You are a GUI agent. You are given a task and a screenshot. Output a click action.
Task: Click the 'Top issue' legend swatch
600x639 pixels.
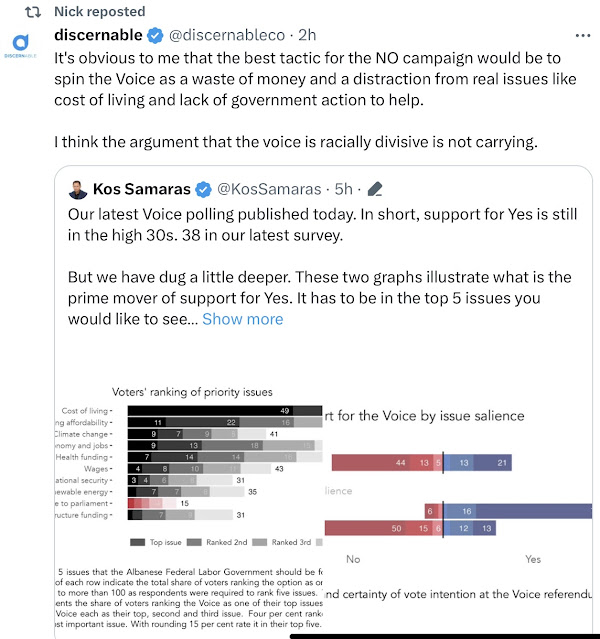pyautogui.click(x=137, y=542)
